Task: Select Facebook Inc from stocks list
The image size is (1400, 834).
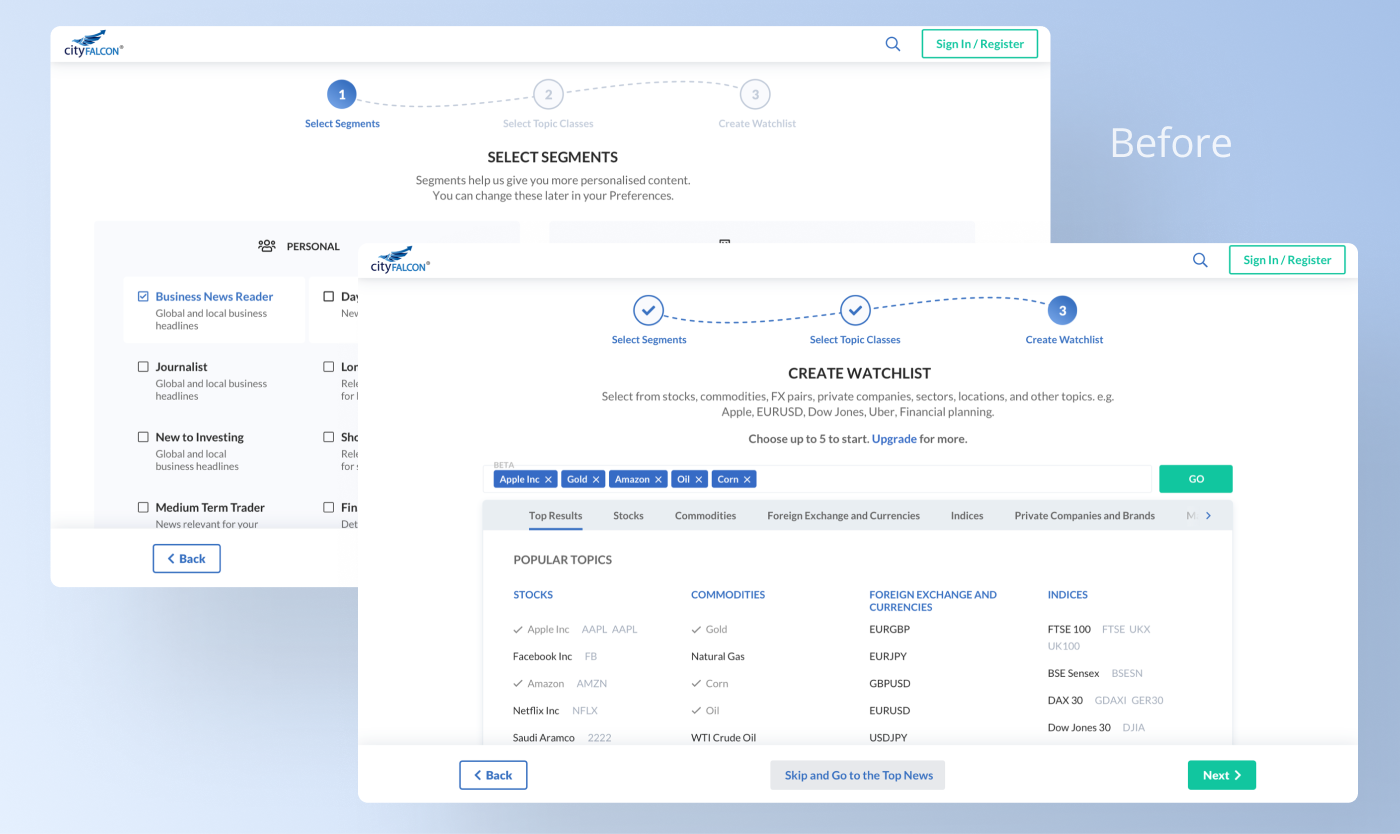Action: (x=542, y=656)
